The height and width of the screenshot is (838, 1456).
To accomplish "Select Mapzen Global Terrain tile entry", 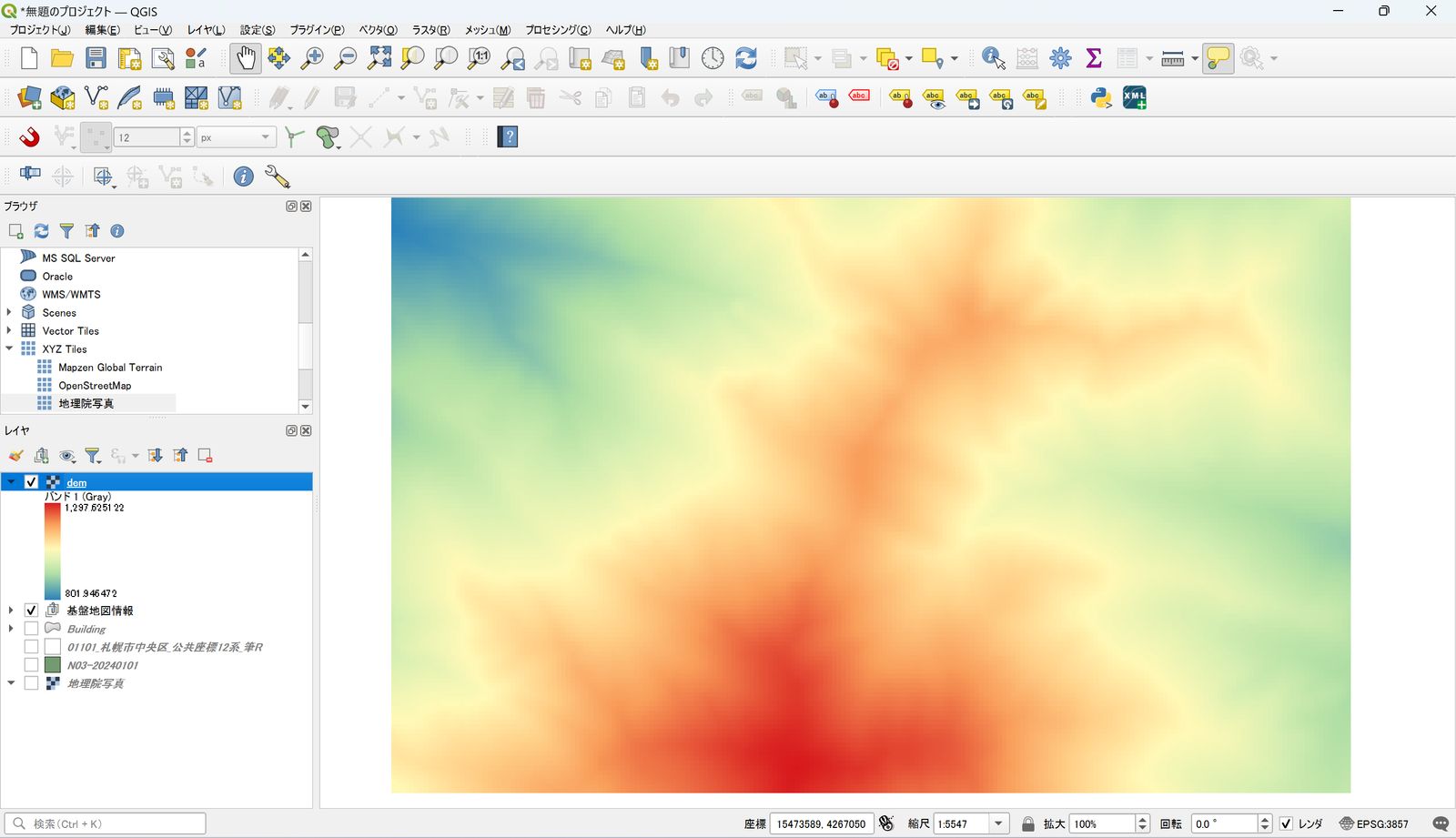I will tap(110, 368).
